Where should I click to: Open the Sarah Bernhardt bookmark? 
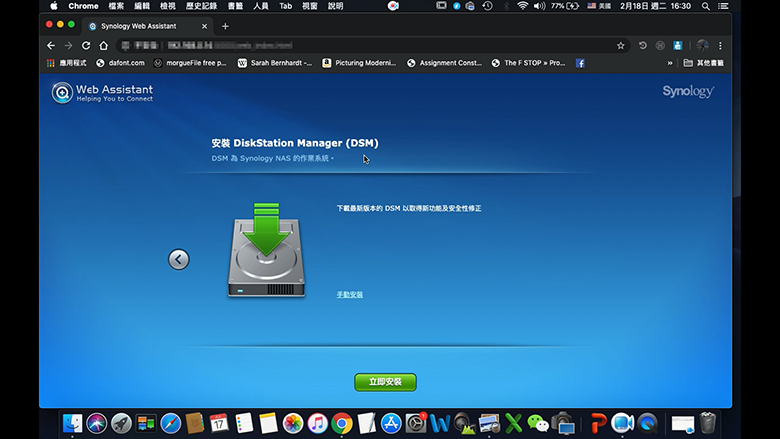pos(275,63)
